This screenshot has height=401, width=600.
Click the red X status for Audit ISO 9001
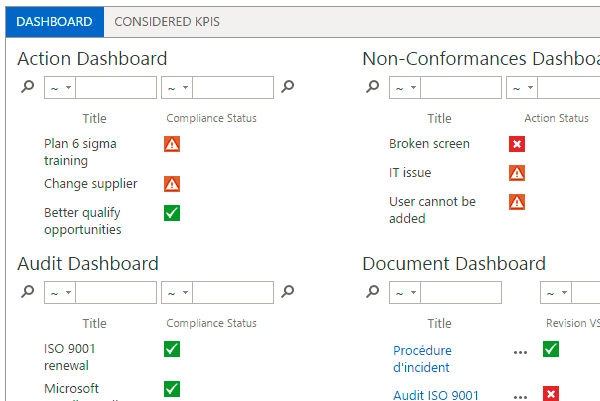551,393
